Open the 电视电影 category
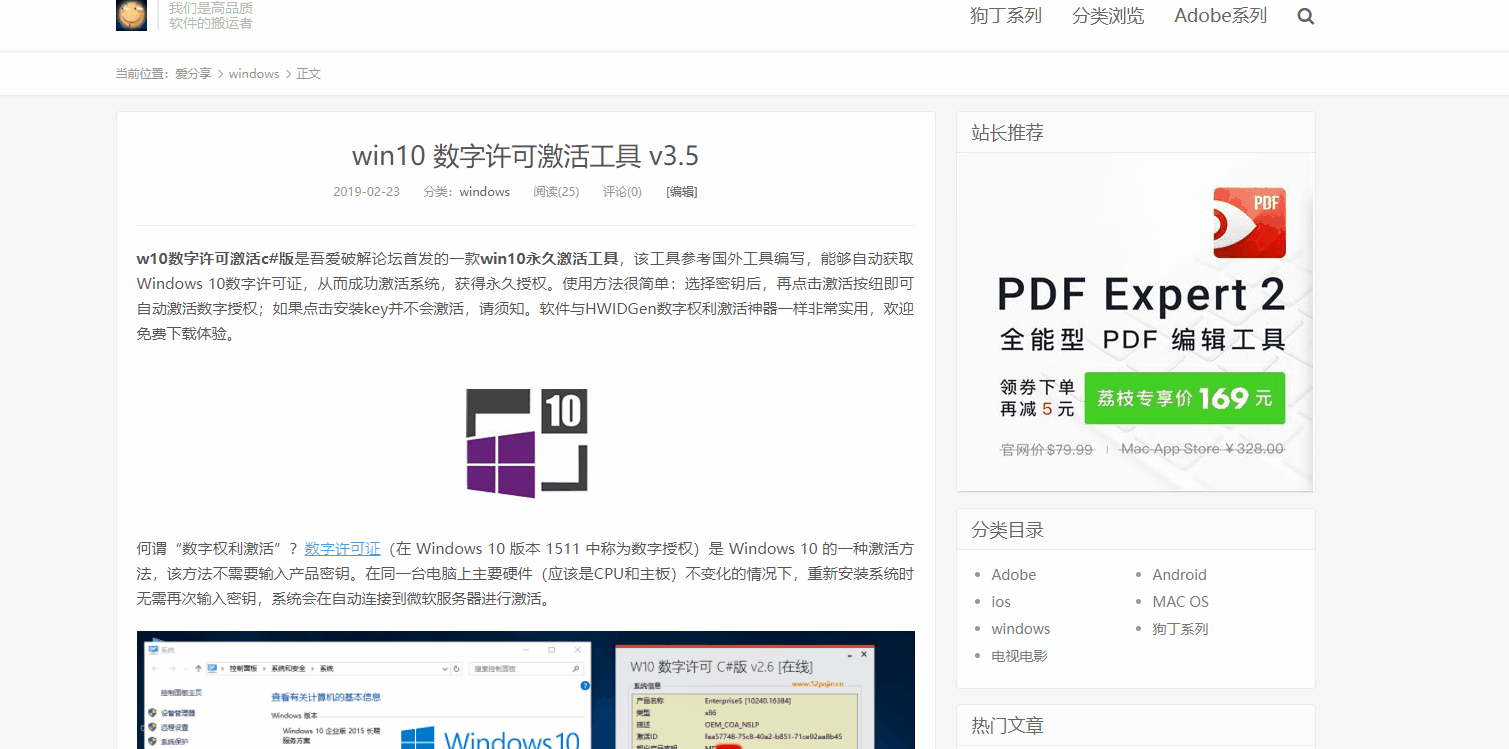 pyautogui.click(x=1020, y=656)
